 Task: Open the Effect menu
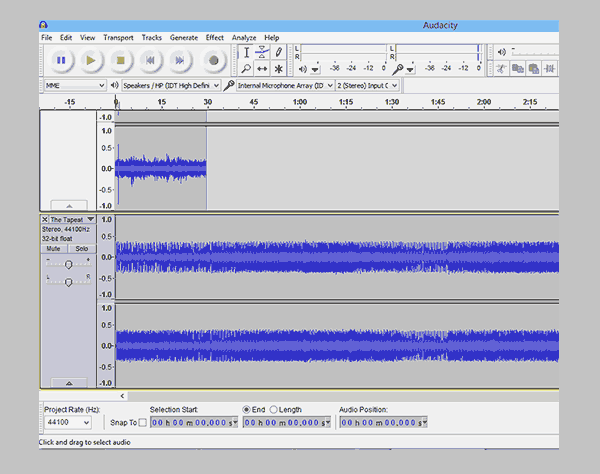click(215, 38)
